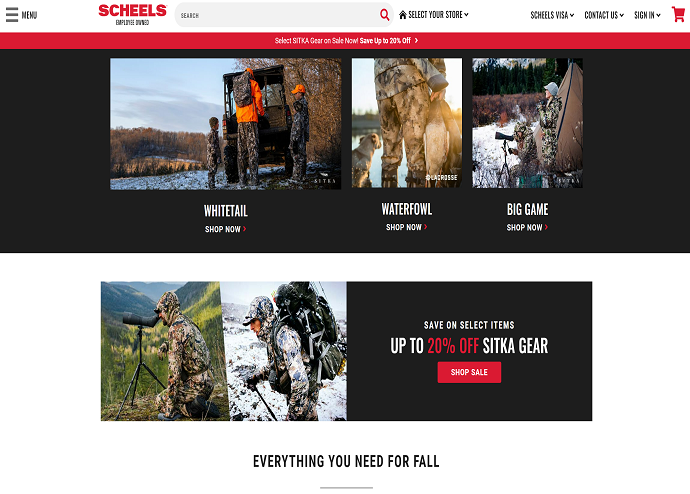Click the red search magnifier icon
Image resolution: width=690 pixels, height=494 pixels.
[384, 15]
